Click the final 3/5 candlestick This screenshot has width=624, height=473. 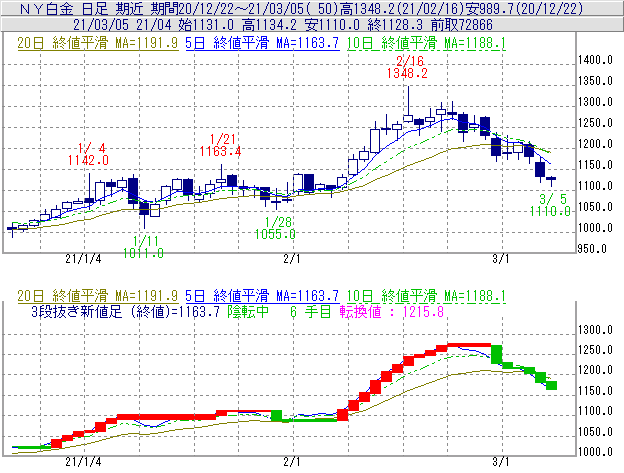coord(551,179)
